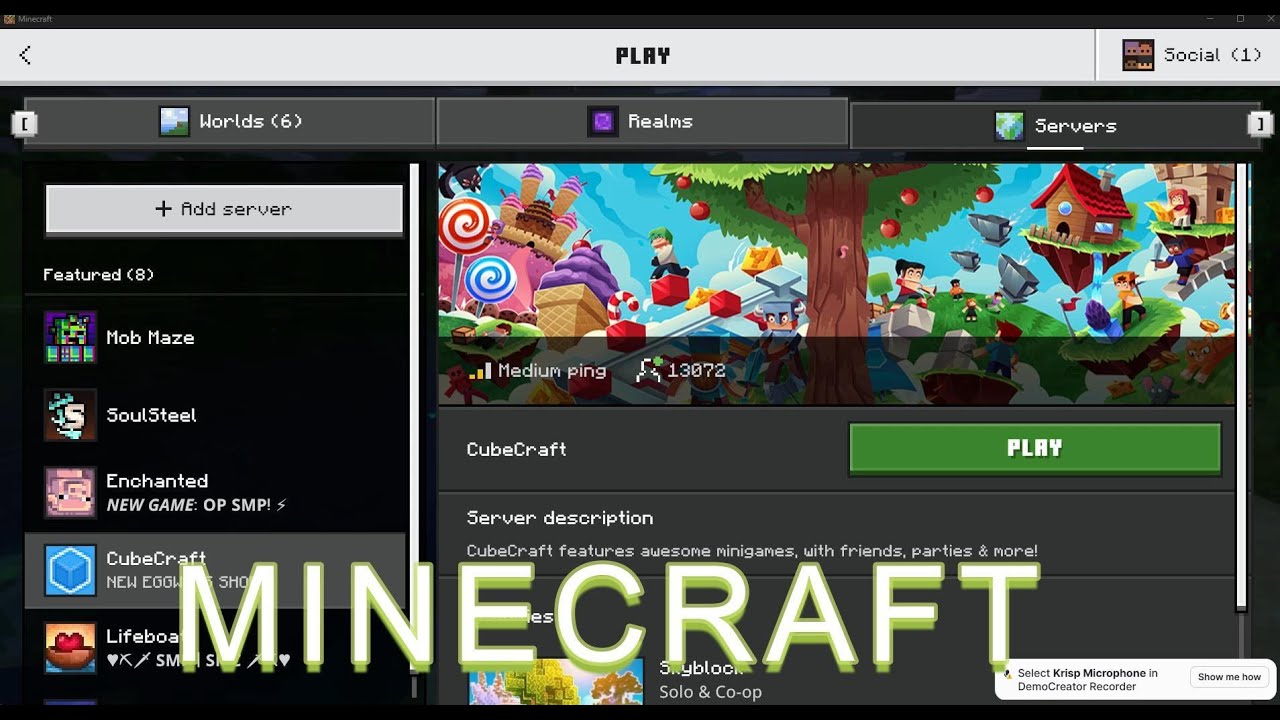The width and height of the screenshot is (1280, 720).
Task: Click the CubeCraft banner image
Action: pyautogui.click(x=836, y=284)
